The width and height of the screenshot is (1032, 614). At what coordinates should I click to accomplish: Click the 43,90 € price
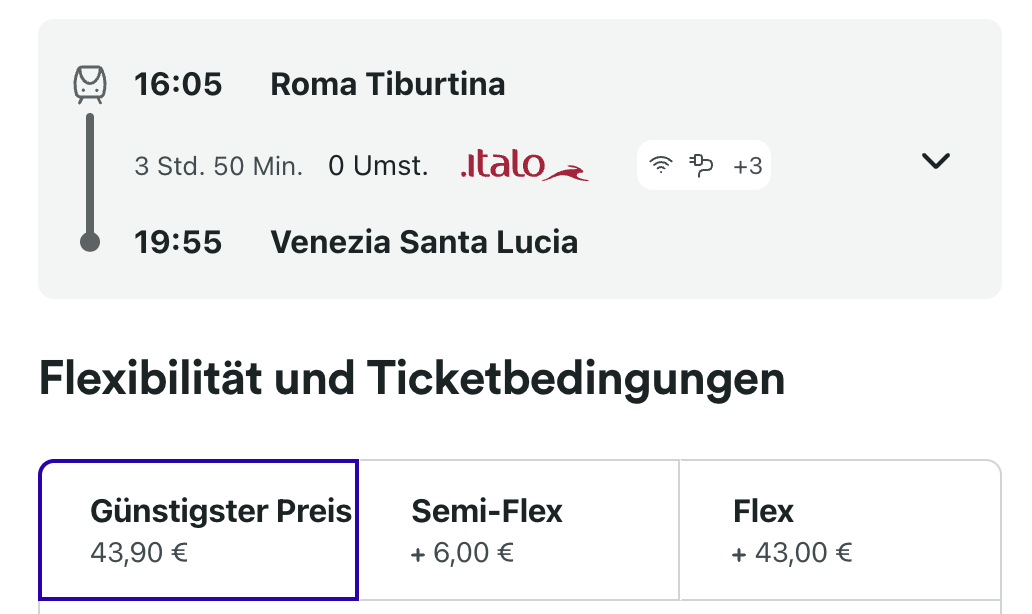[x=139, y=552]
